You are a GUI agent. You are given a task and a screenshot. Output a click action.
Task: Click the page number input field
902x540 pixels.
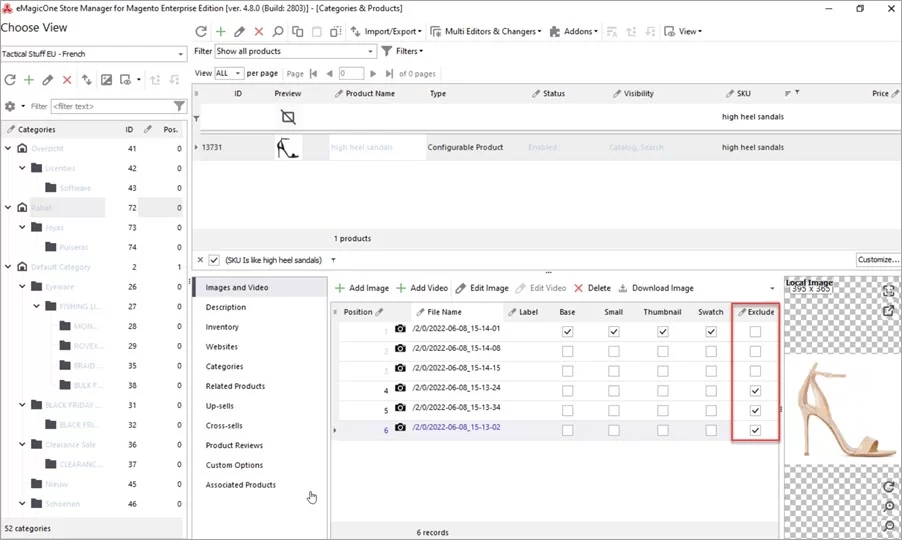[x=351, y=74]
